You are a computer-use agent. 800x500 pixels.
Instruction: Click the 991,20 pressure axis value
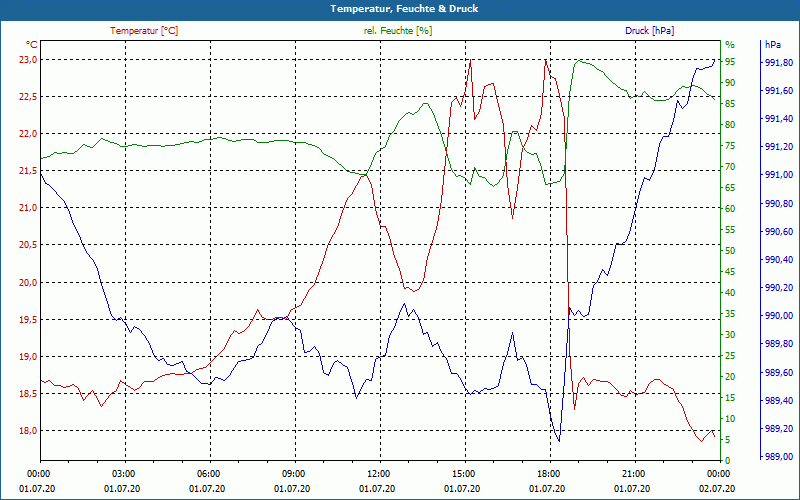point(779,147)
